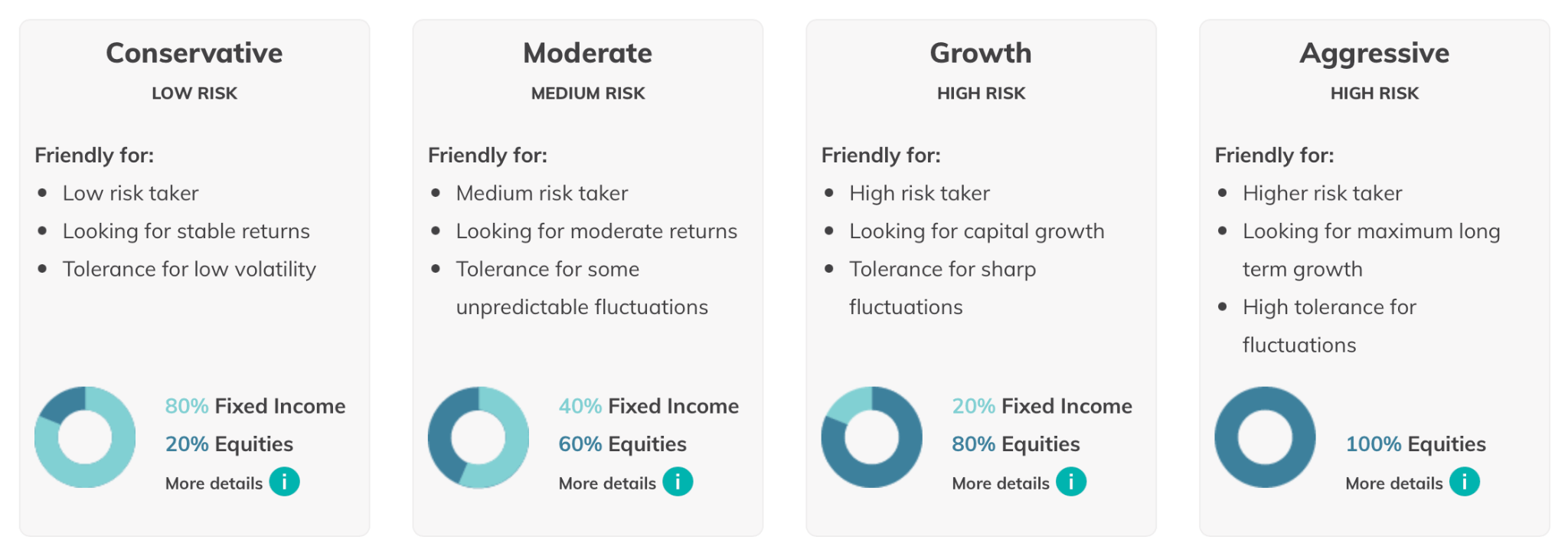This screenshot has height=550, width=1568.
Task: Select the Aggressive heading
Action: pos(1374,54)
